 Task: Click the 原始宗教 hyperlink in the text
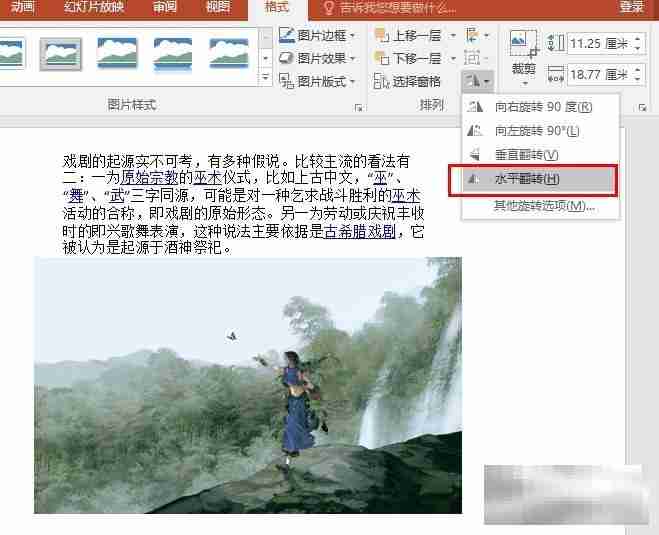pyautogui.click(x=149, y=178)
